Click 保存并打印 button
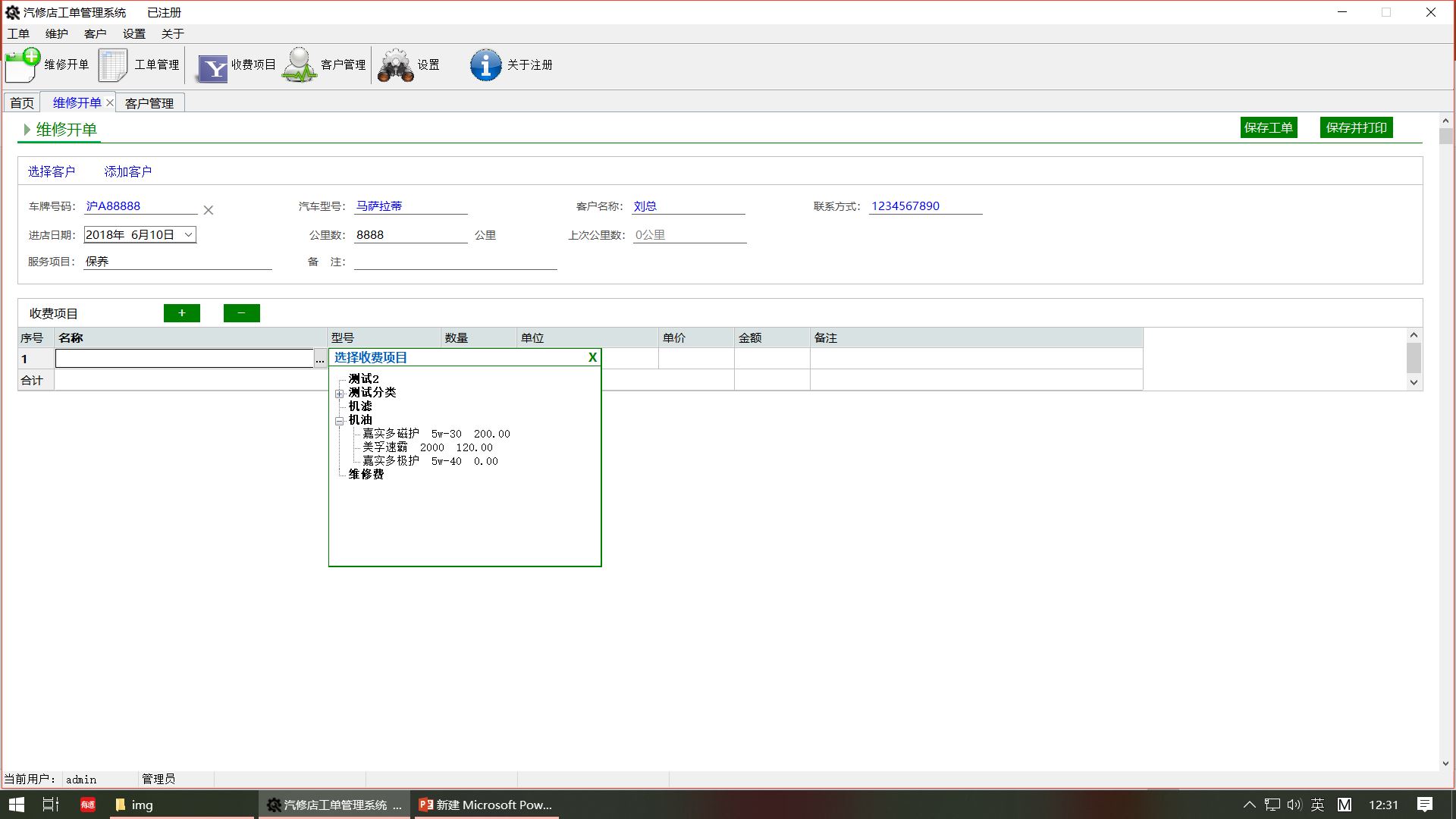 pyautogui.click(x=1358, y=127)
